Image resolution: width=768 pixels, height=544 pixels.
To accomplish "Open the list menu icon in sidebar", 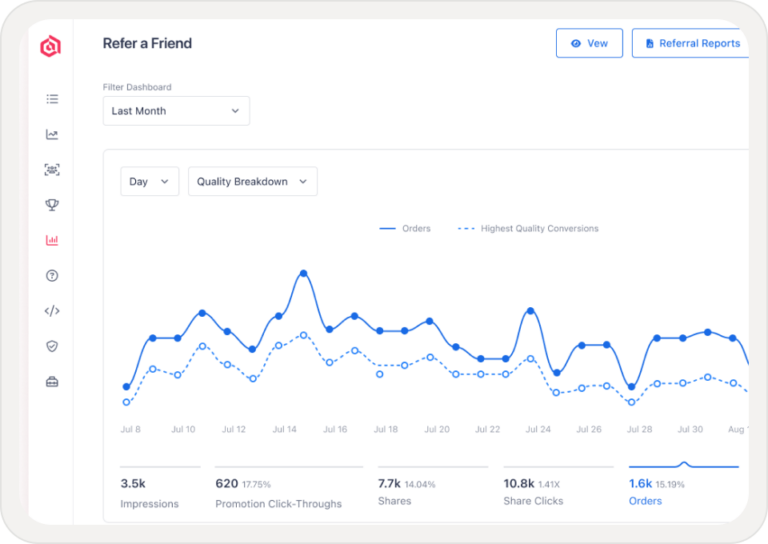I will click(x=52, y=99).
